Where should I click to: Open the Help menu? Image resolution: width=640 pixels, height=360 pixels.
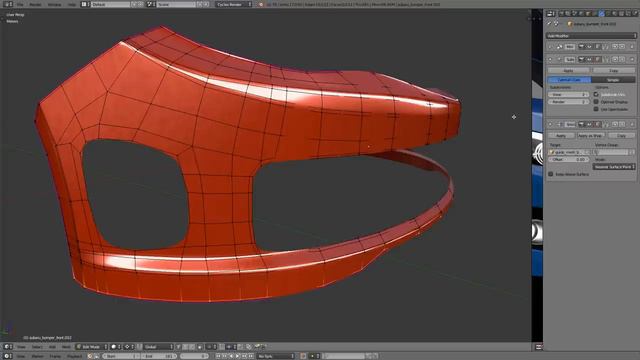click(72, 4)
